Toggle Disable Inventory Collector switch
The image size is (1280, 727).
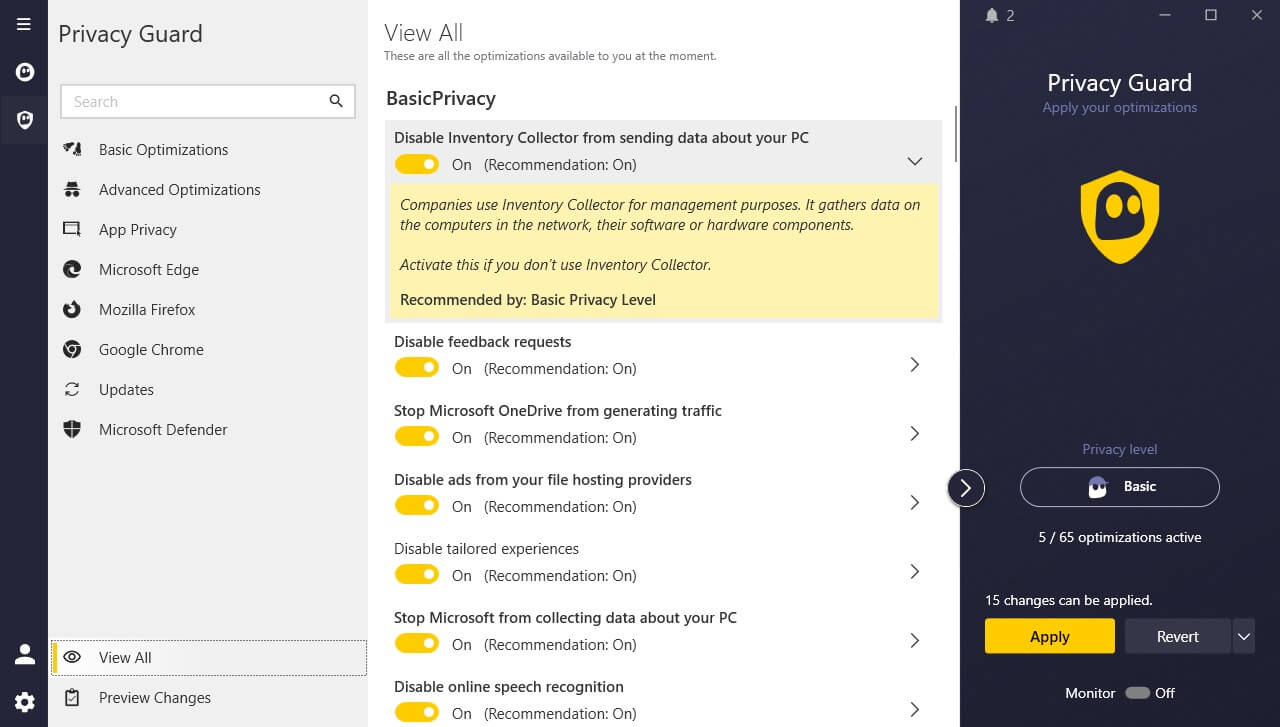coord(417,164)
